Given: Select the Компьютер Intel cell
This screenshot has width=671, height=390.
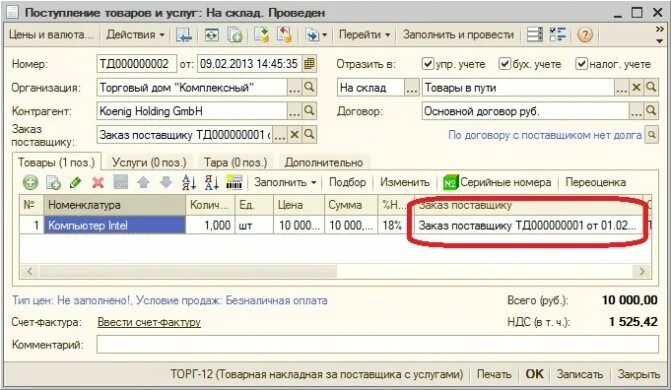Looking at the screenshot, I should tap(115, 225).
